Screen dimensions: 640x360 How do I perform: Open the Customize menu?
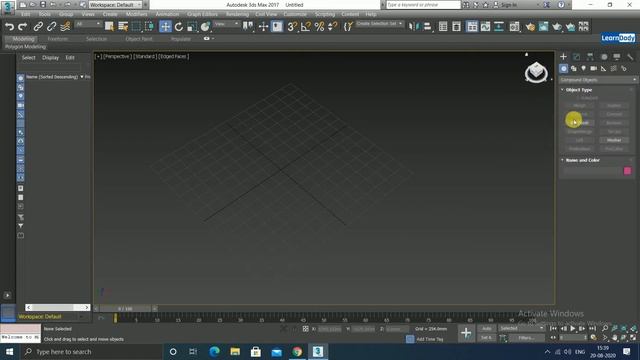coord(295,14)
